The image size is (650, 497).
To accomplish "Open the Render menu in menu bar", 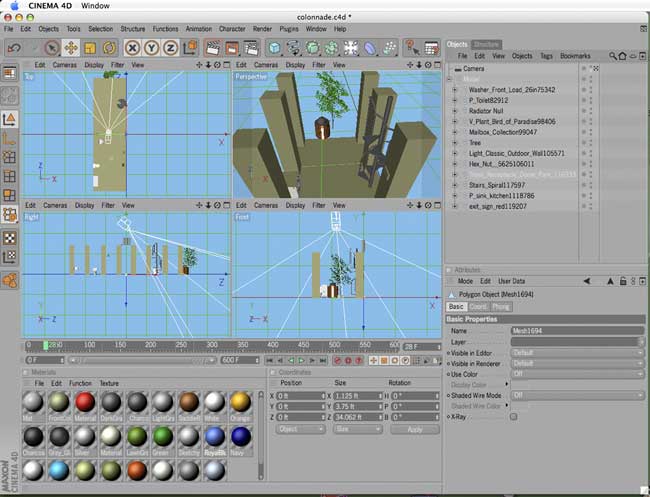I will point(264,29).
